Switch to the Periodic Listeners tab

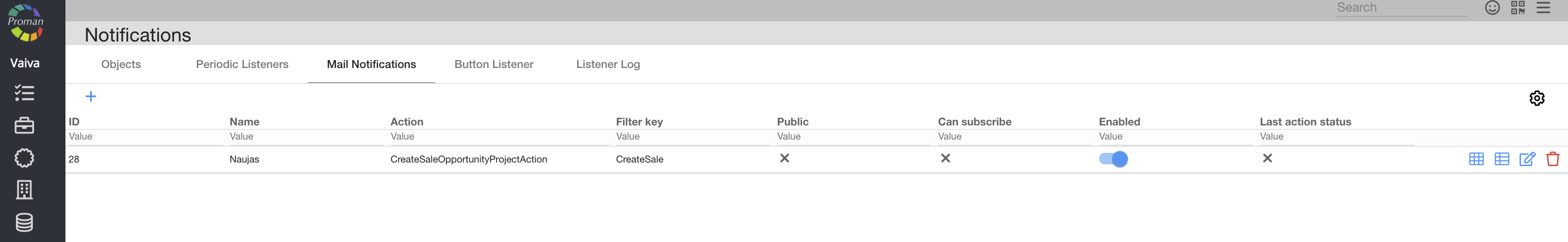(x=241, y=64)
